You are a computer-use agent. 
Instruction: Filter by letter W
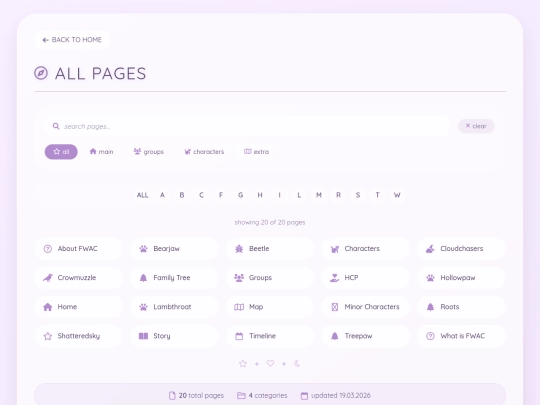tap(397, 195)
